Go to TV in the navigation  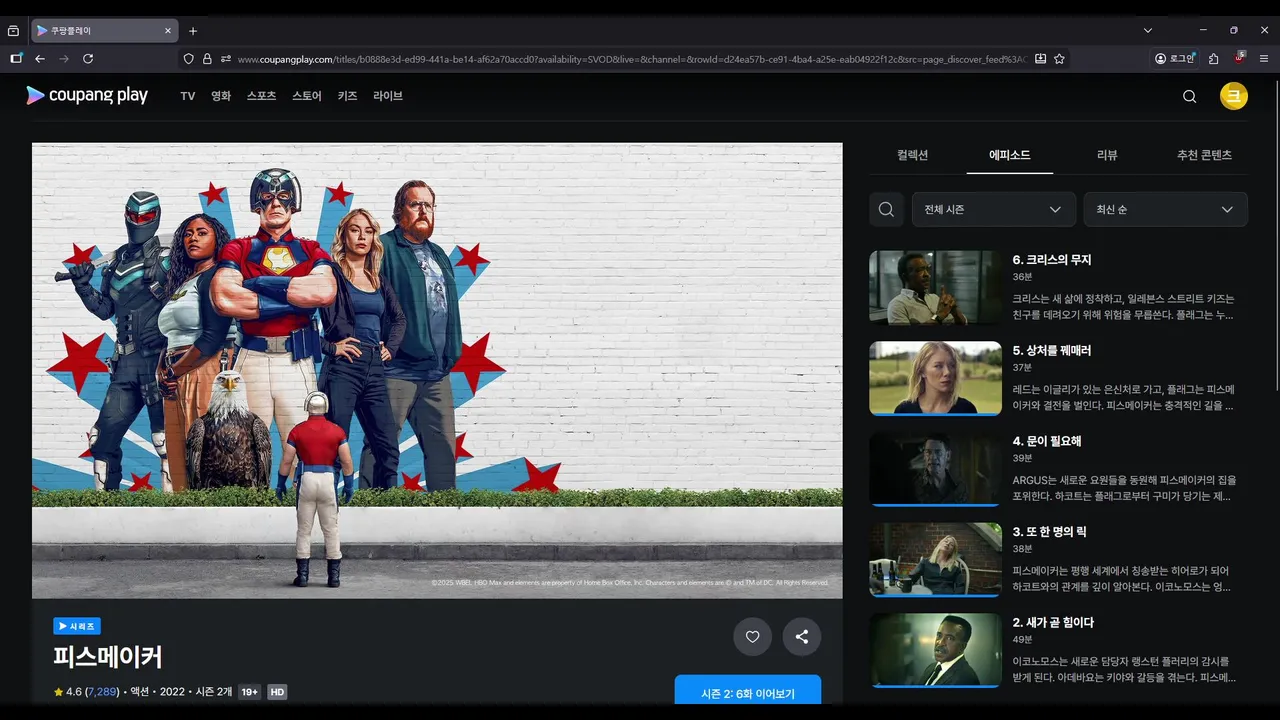pos(187,96)
